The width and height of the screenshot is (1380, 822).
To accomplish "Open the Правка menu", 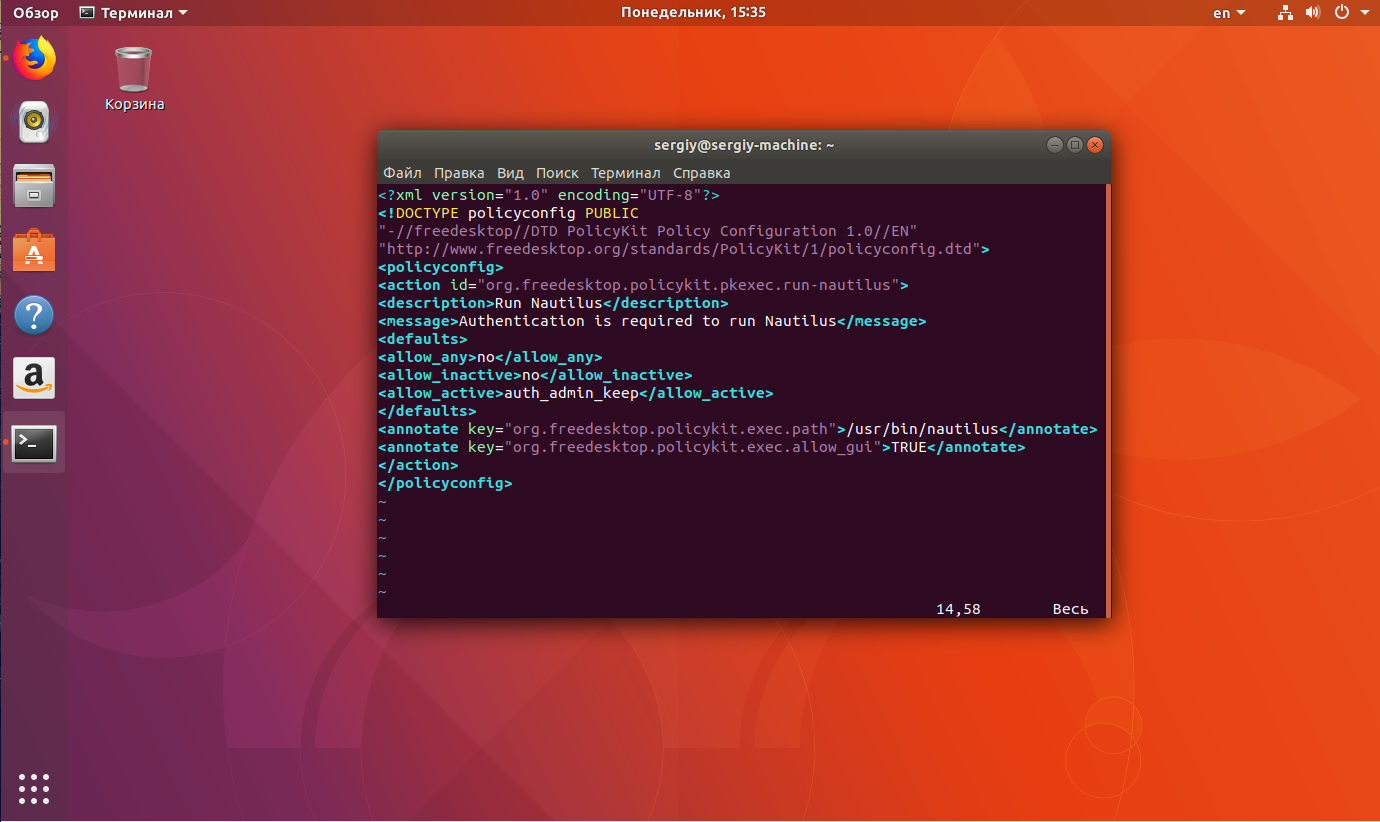I will tap(459, 173).
